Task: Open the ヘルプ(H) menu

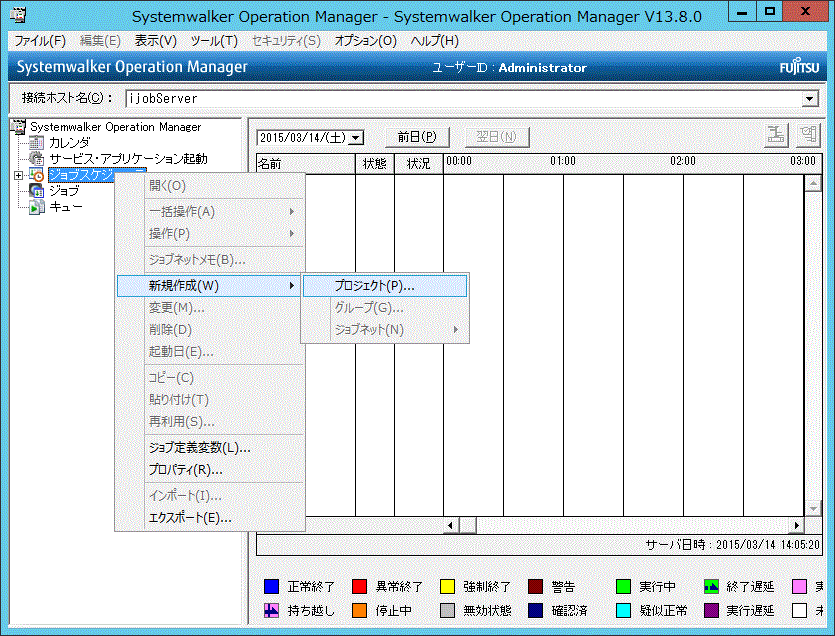Action: (x=435, y=41)
